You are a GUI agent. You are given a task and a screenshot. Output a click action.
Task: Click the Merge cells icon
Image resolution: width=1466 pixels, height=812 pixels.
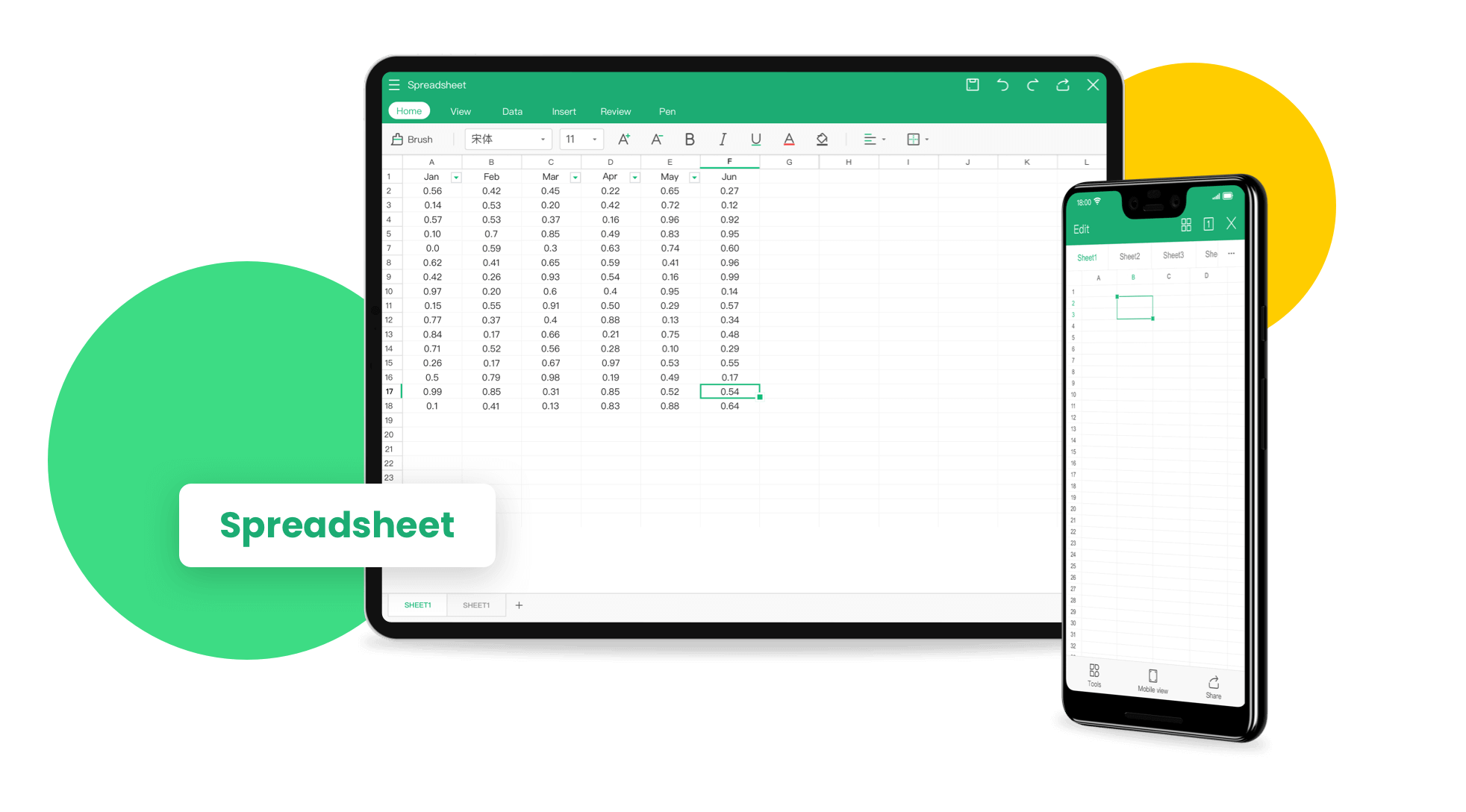[x=914, y=140]
